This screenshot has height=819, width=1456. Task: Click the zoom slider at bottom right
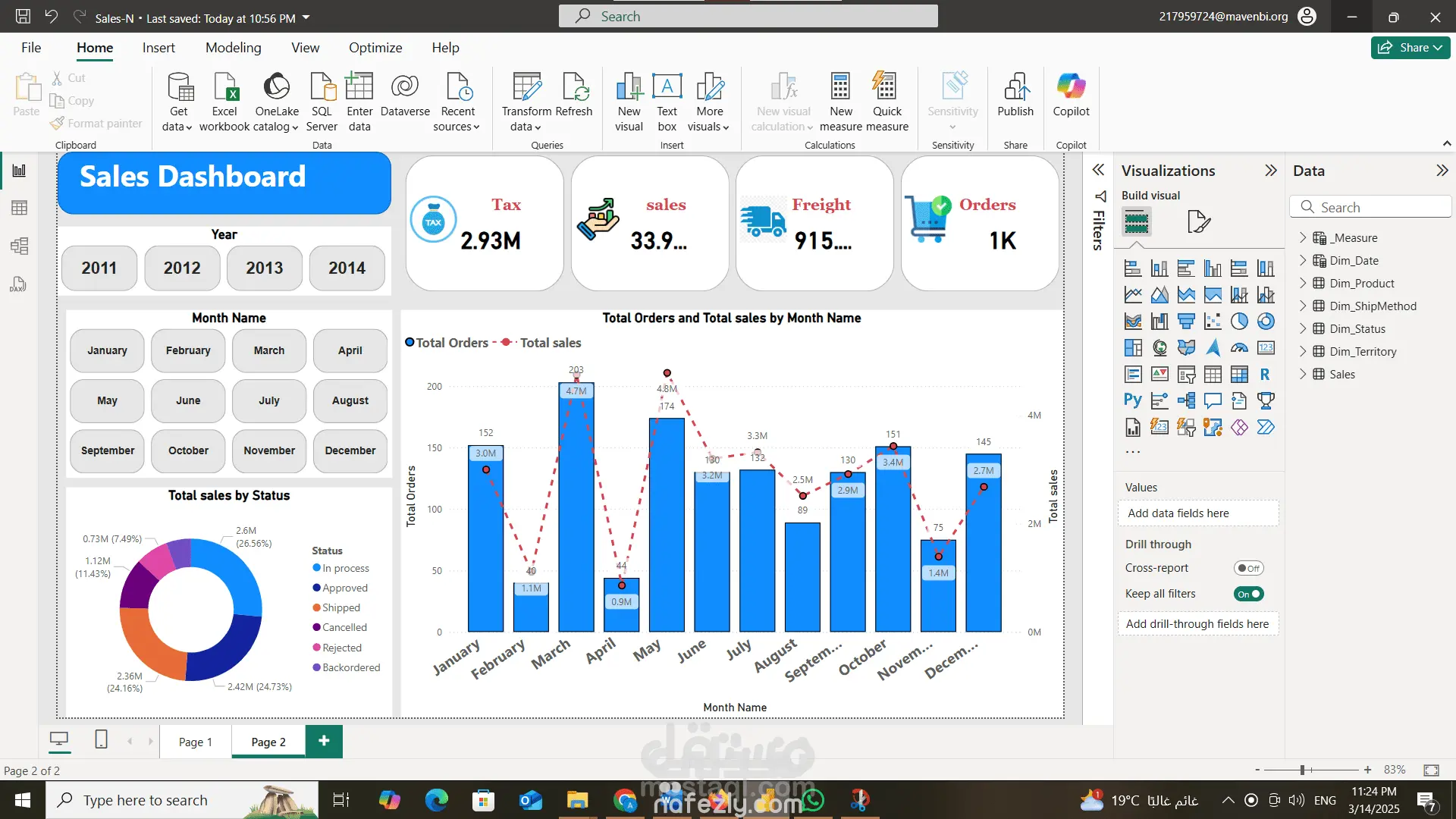1302,770
